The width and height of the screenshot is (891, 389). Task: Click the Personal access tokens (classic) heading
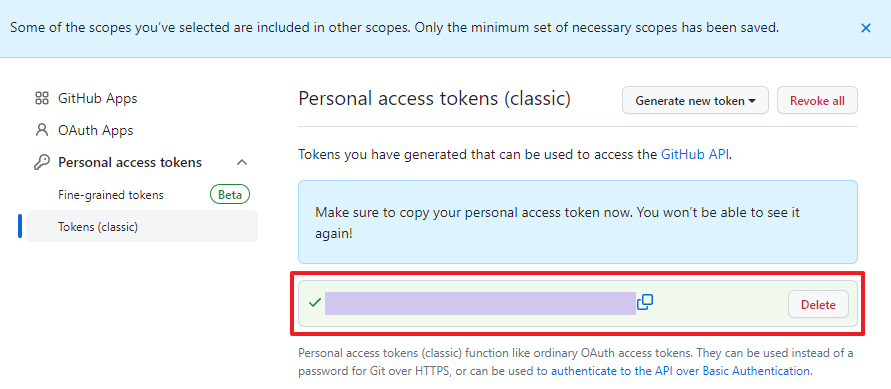point(434,99)
